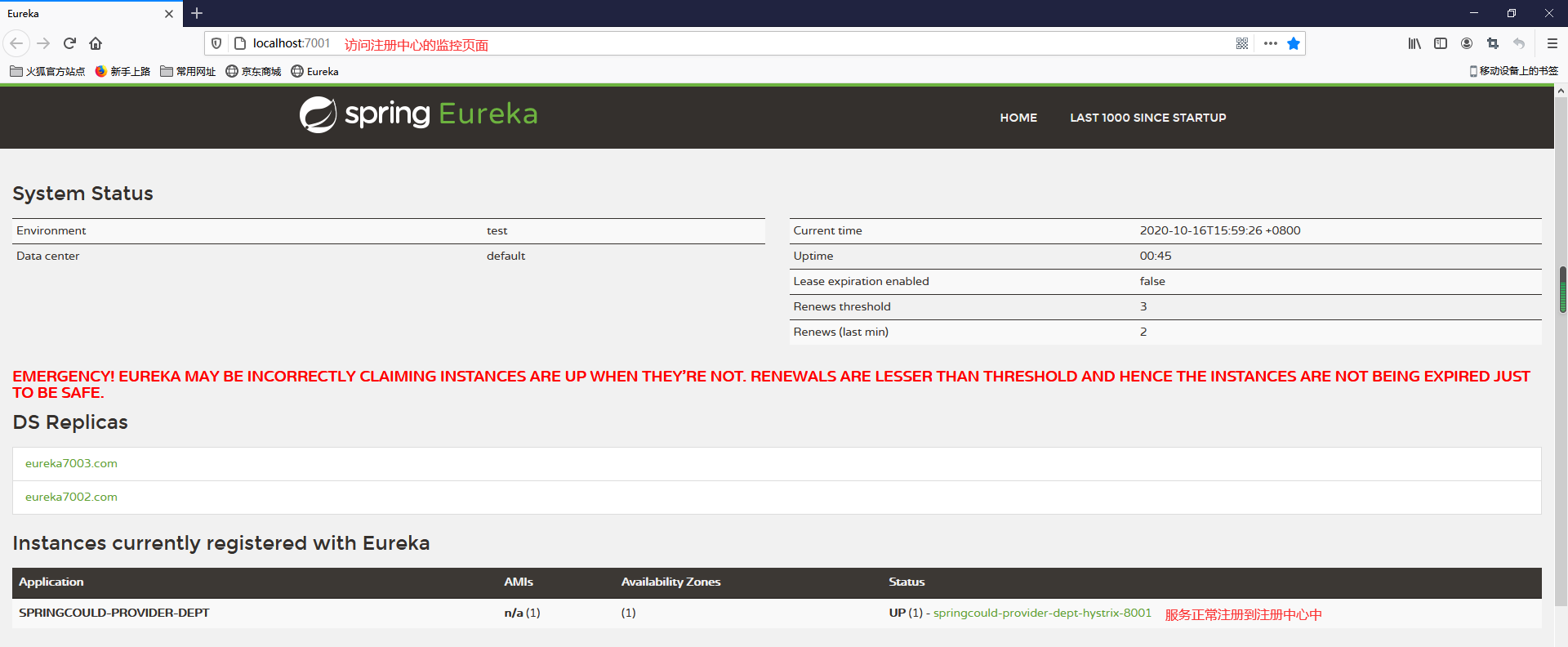Click the Availability Zones column header

[670, 582]
